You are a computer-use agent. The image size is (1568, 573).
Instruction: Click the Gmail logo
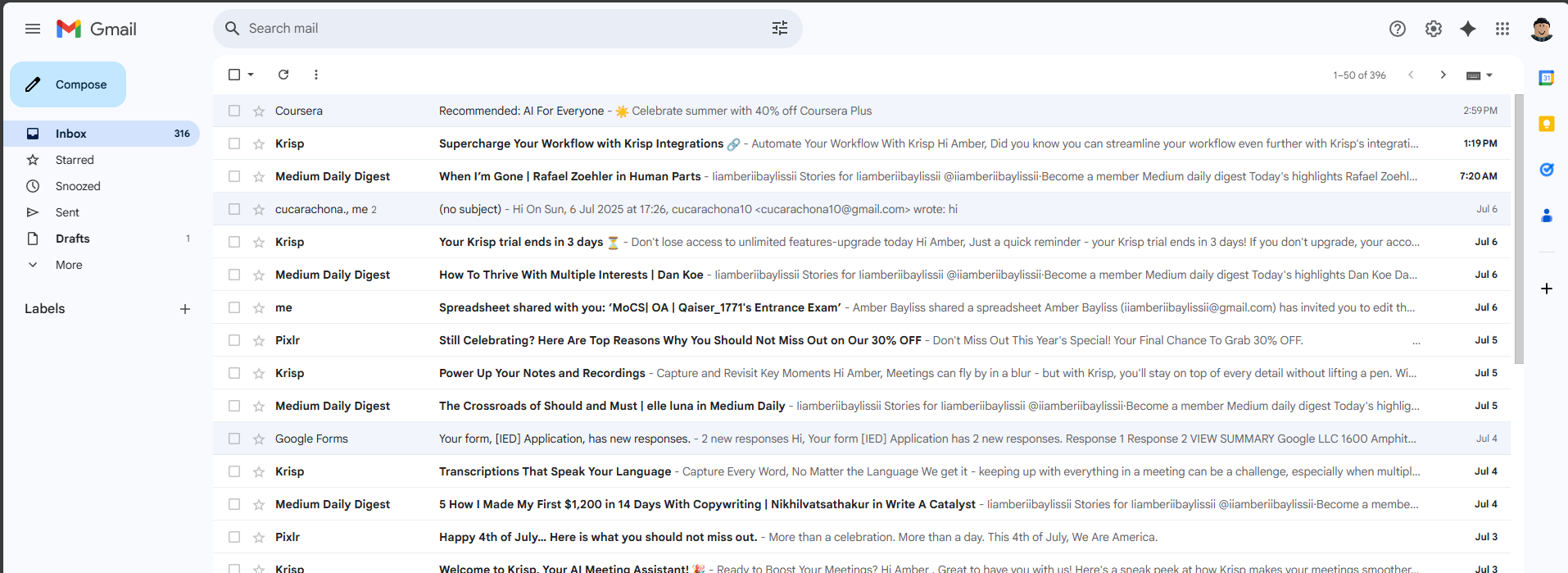pyautogui.click(x=96, y=29)
